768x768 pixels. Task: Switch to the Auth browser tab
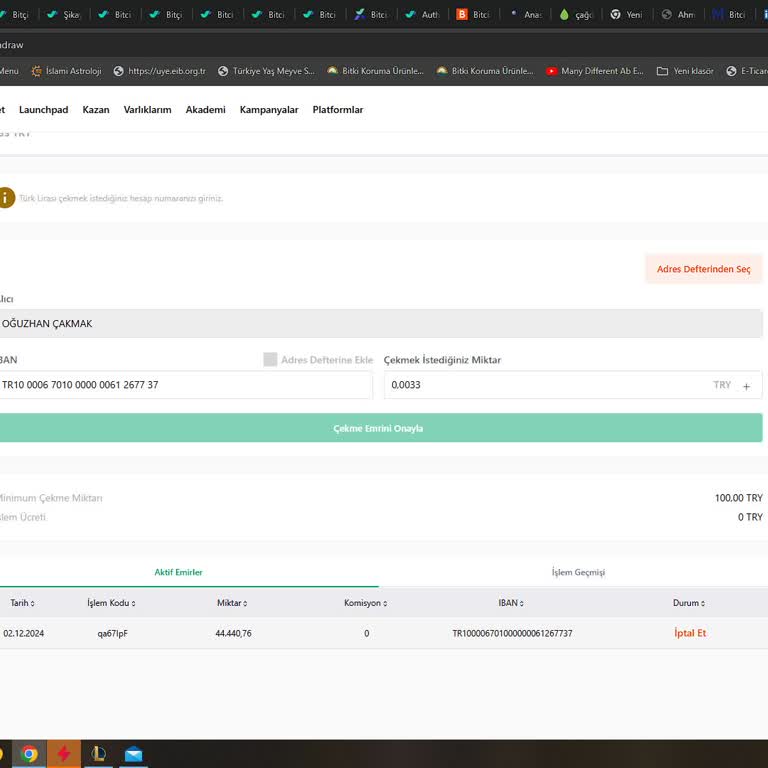pos(423,15)
